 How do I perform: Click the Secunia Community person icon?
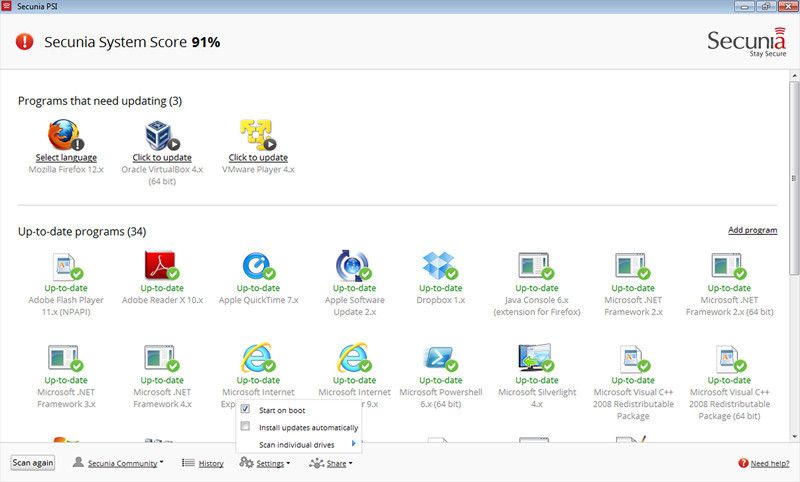[x=78, y=462]
